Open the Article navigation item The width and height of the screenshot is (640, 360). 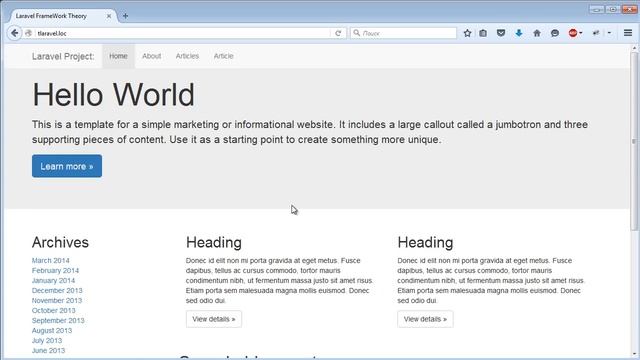224,56
